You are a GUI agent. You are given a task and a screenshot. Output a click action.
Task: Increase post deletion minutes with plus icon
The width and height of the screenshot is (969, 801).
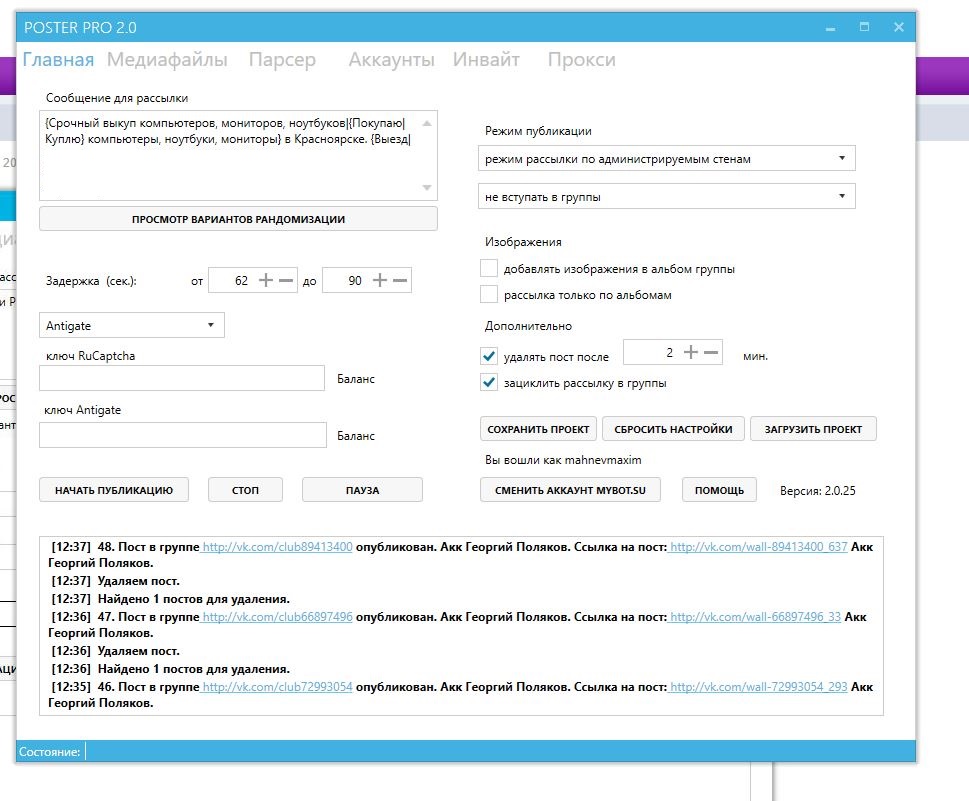tap(691, 352)
